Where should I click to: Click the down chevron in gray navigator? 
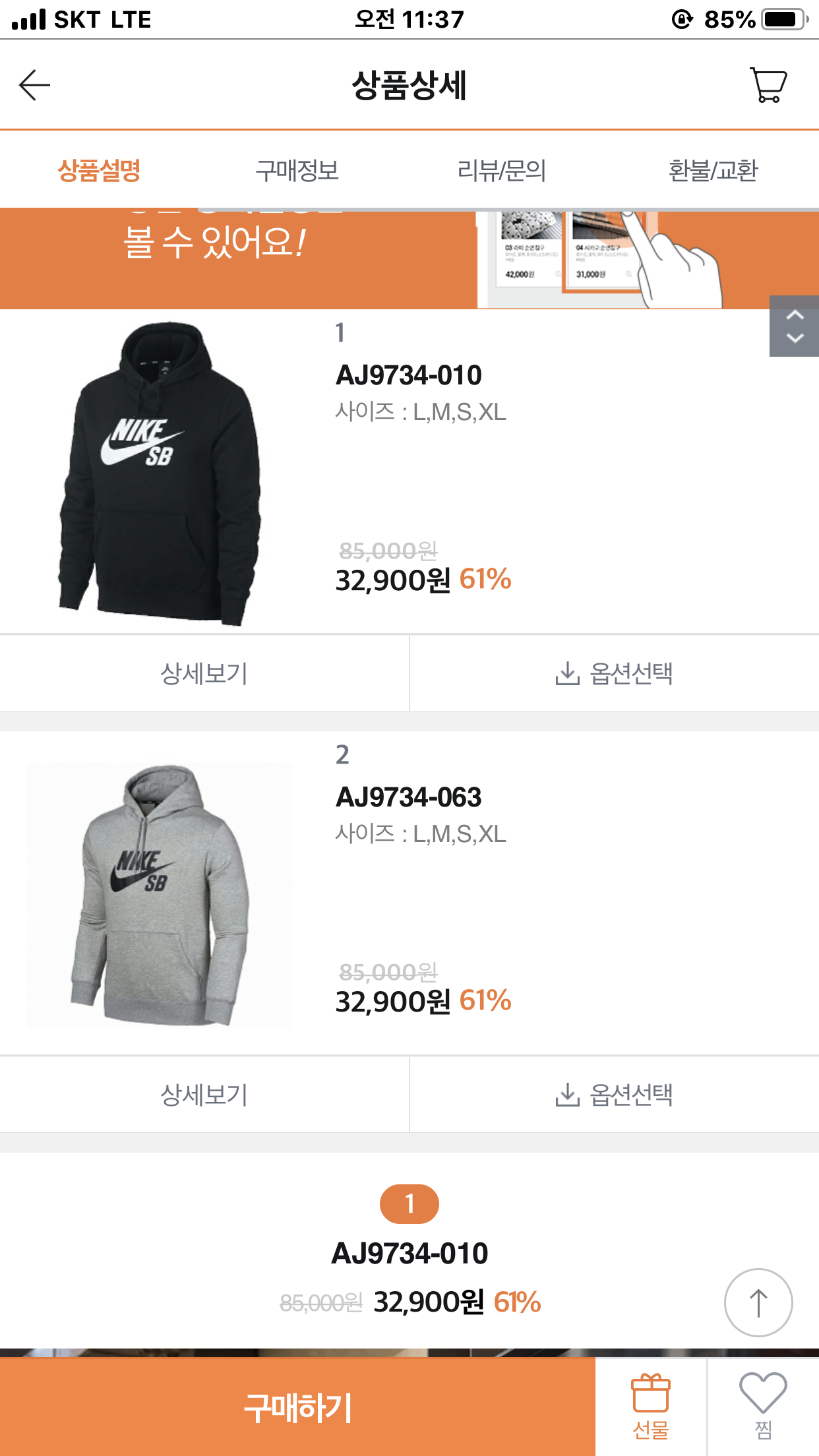pos(795,338)
